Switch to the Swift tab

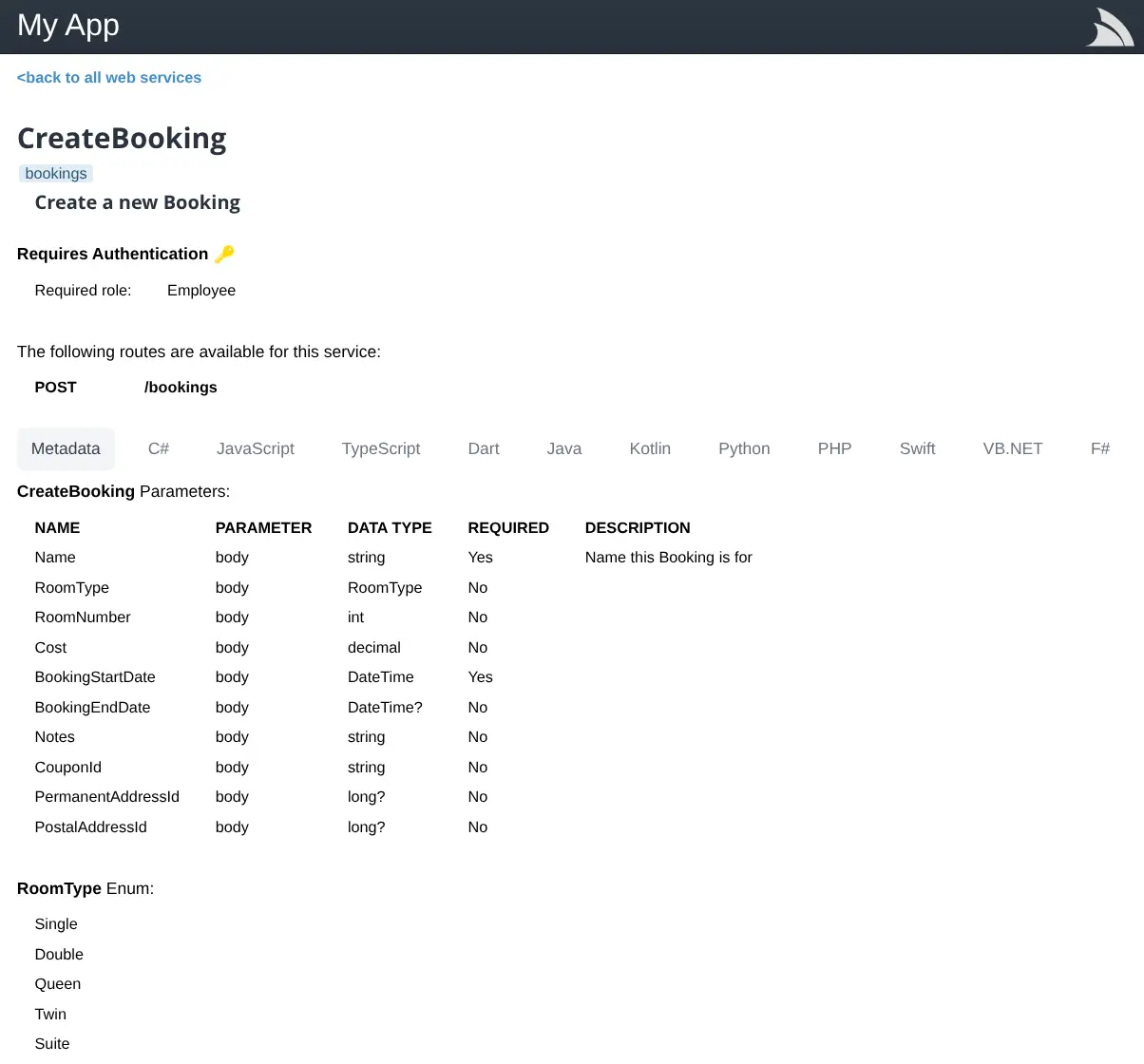click(918, 448)
